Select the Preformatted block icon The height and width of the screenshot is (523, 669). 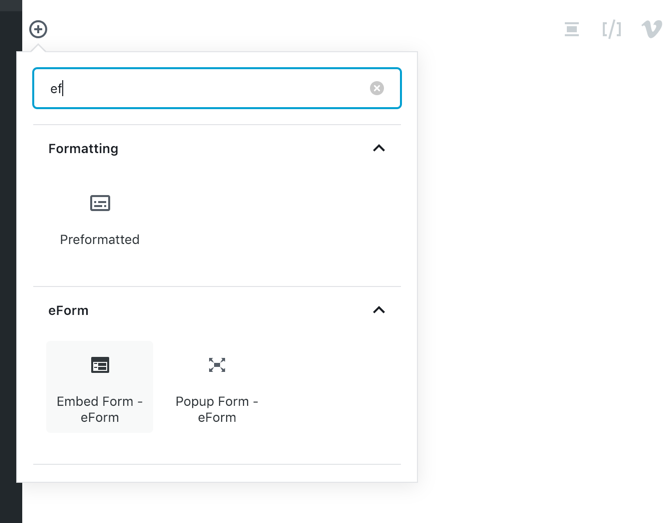coord(100,203)
